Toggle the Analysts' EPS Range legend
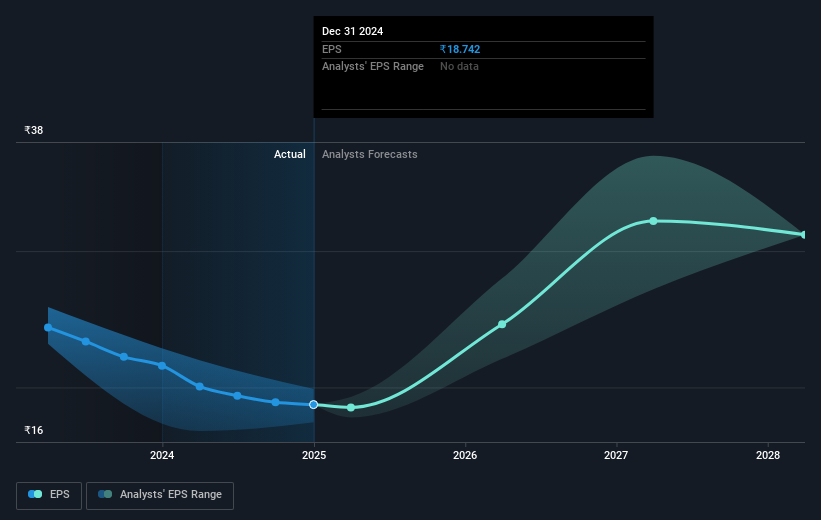This screenshot has height=520, width=821. pos(160,495)
